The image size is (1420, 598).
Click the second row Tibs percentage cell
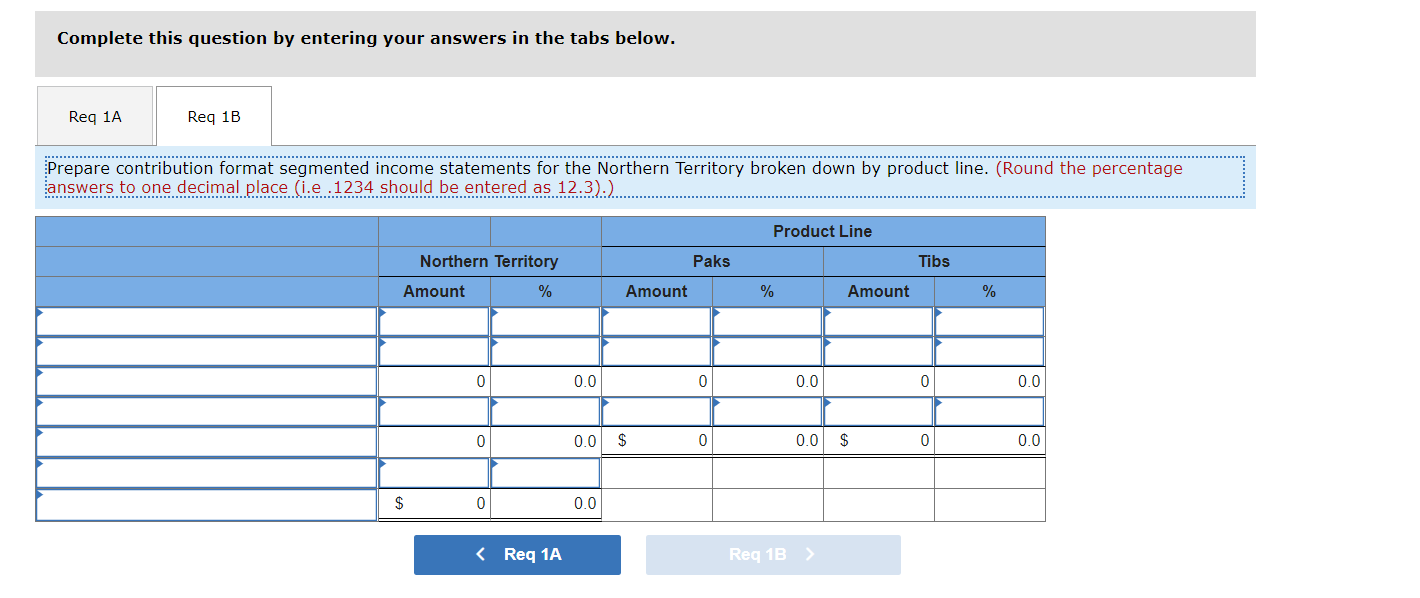pos(989,351)
